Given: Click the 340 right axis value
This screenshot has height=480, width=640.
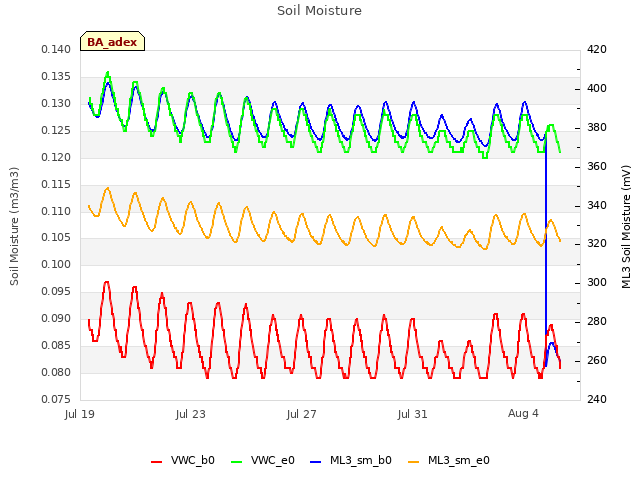Looking at the screenshot, I should click(597, 205).
